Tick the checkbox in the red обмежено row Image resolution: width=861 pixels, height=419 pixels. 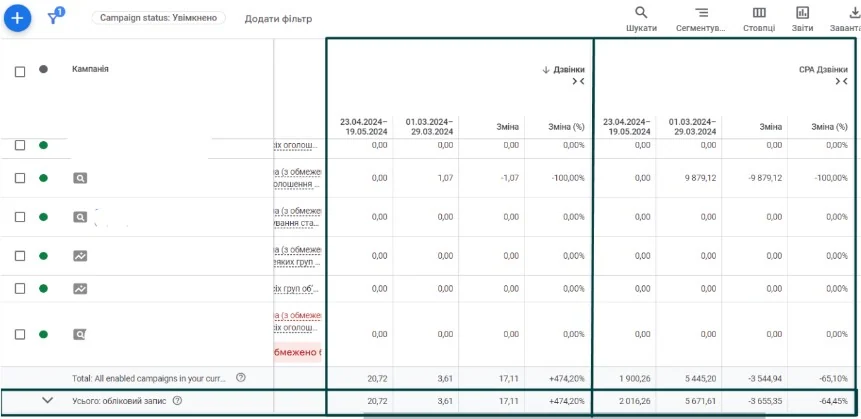coord(20,334)
